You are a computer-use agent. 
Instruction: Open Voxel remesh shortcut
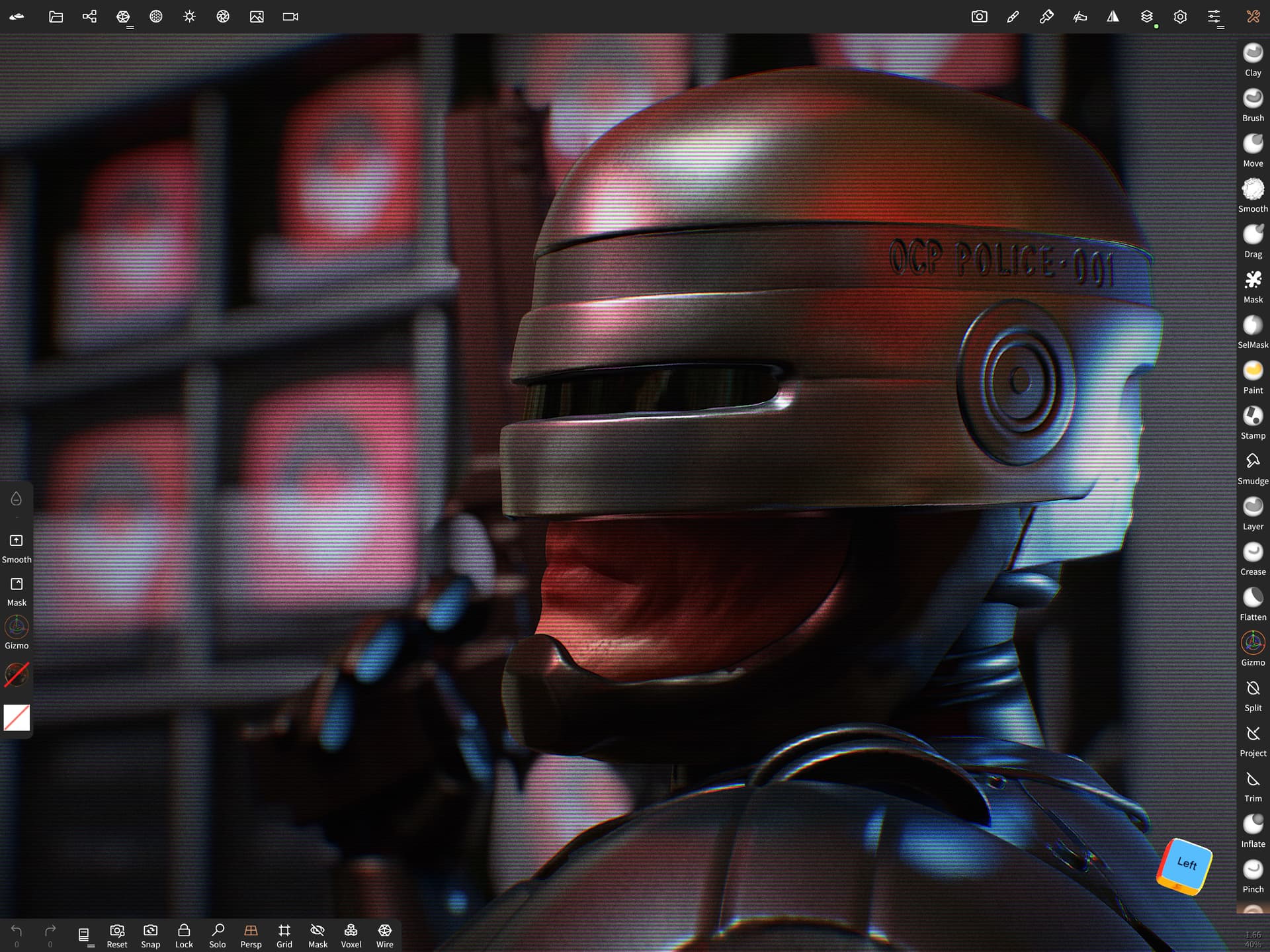[x=351, y=935]
